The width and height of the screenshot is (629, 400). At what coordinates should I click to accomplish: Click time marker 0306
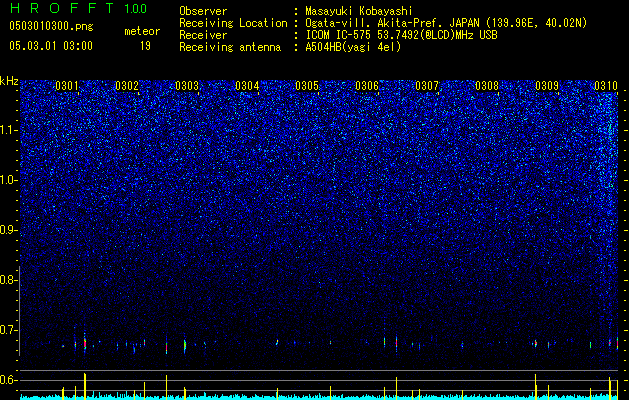[367, 86]
